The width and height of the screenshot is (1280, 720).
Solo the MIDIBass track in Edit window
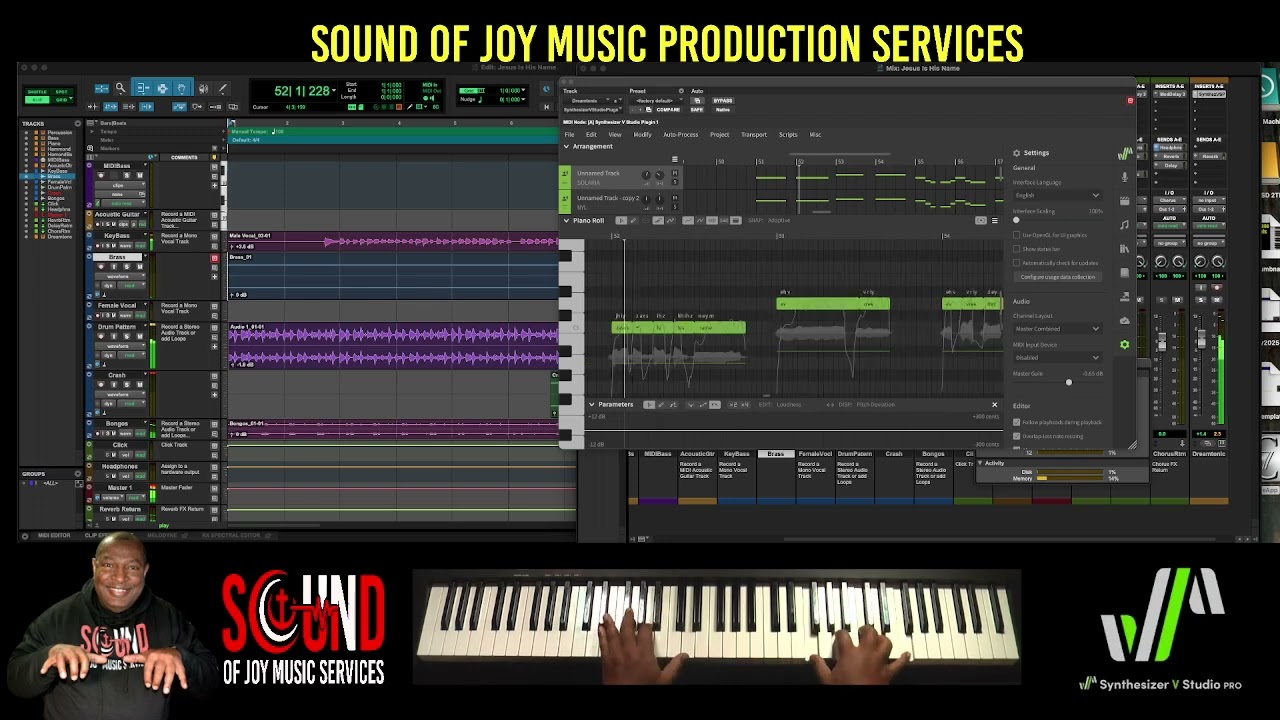(127, 175)
